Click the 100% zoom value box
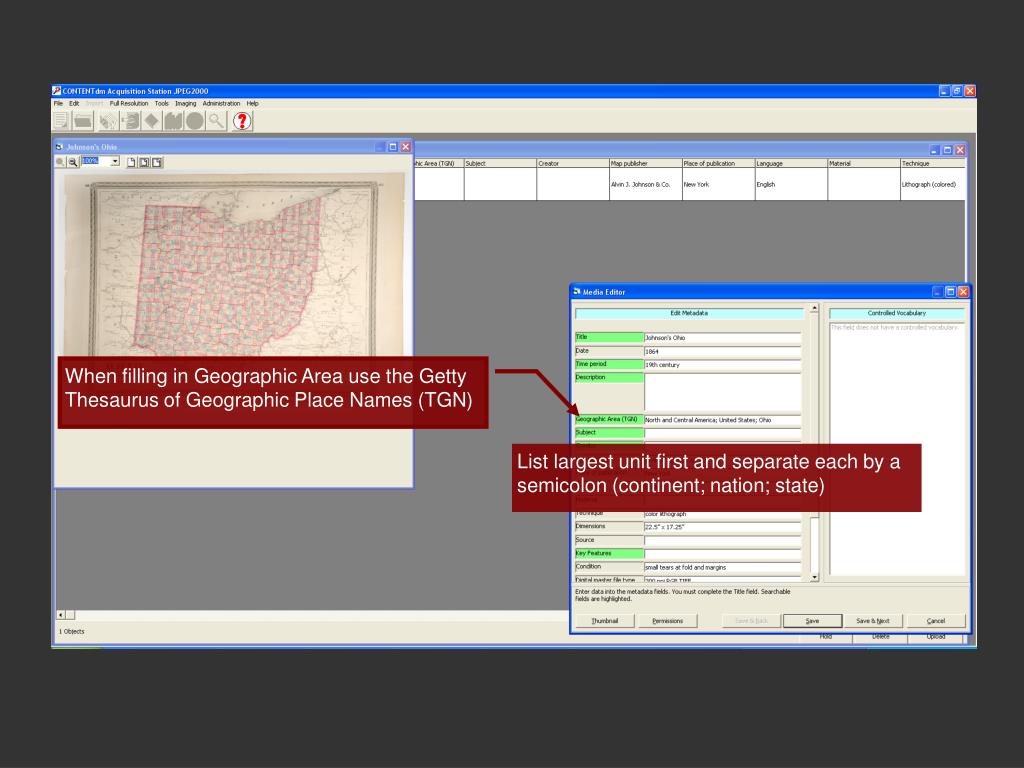 pyautogui.click(x=95, y=161)
